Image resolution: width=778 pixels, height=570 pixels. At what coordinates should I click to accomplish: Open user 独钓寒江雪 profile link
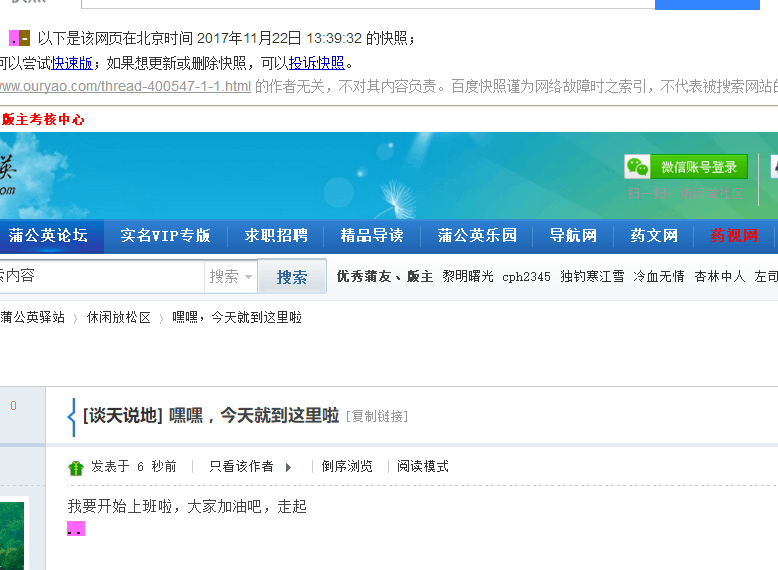pos(592,276)
